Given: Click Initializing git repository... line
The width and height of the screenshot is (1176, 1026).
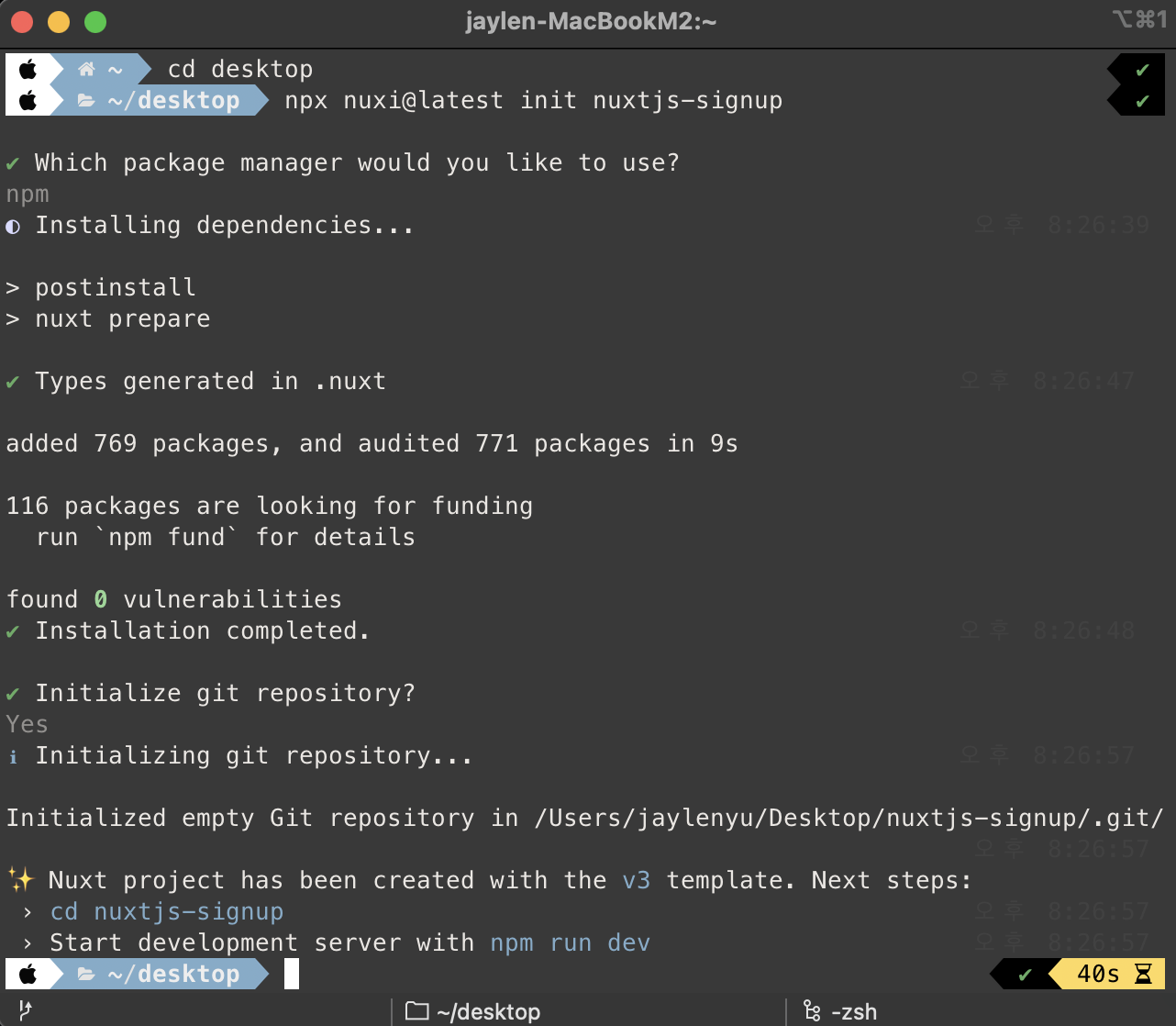Looking at the screenshot, I should tap(254, 756).
